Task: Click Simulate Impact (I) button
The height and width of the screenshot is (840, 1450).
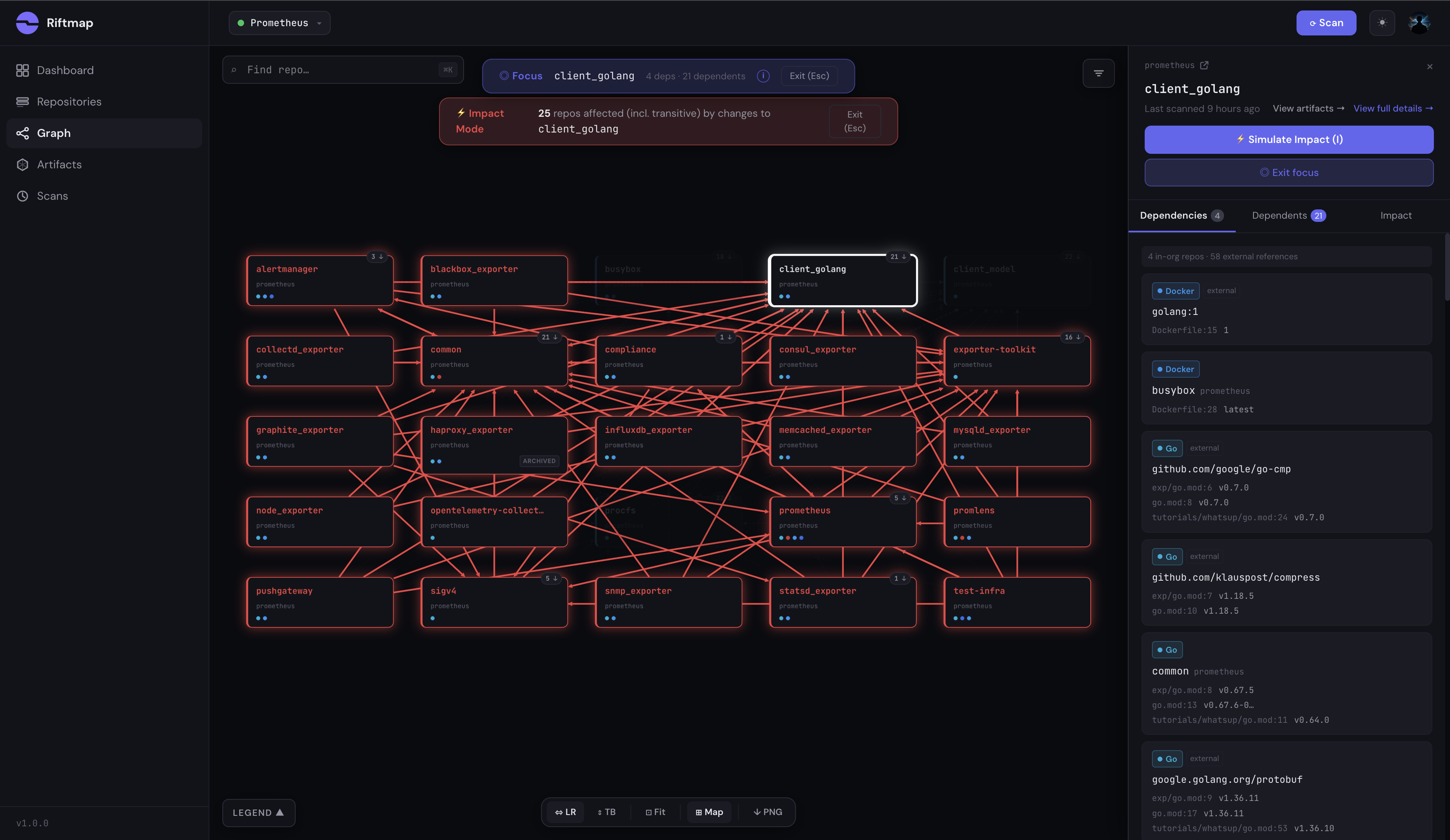Action: click(1289, 140)
